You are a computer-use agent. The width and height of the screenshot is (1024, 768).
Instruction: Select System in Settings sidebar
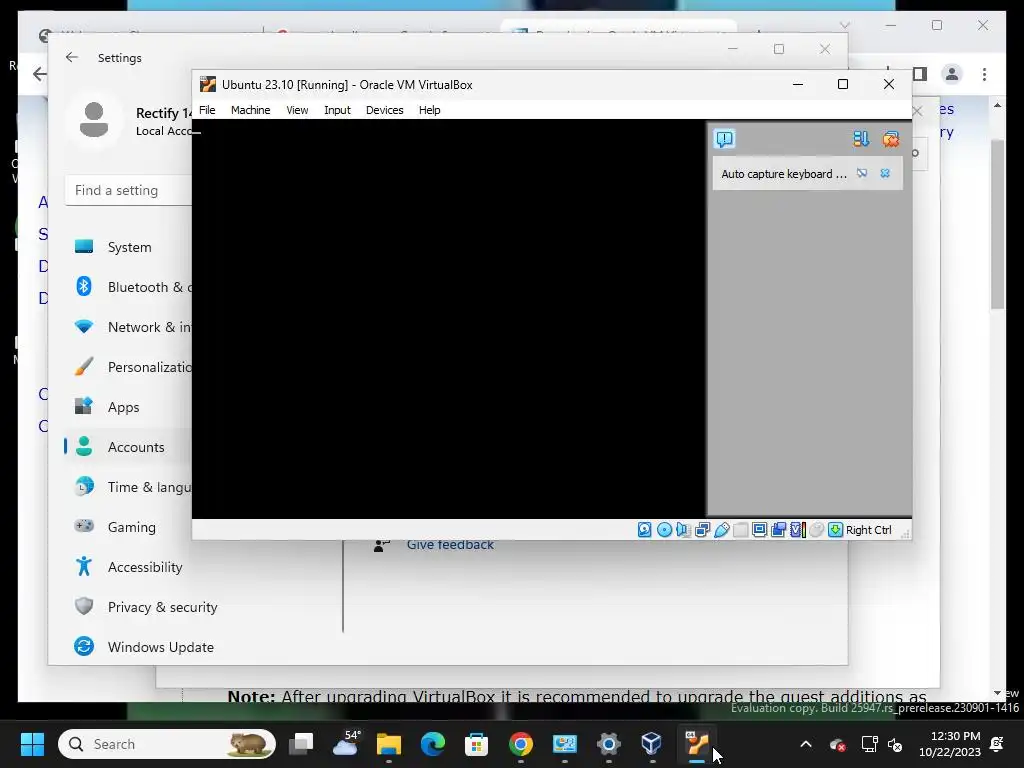129,248
